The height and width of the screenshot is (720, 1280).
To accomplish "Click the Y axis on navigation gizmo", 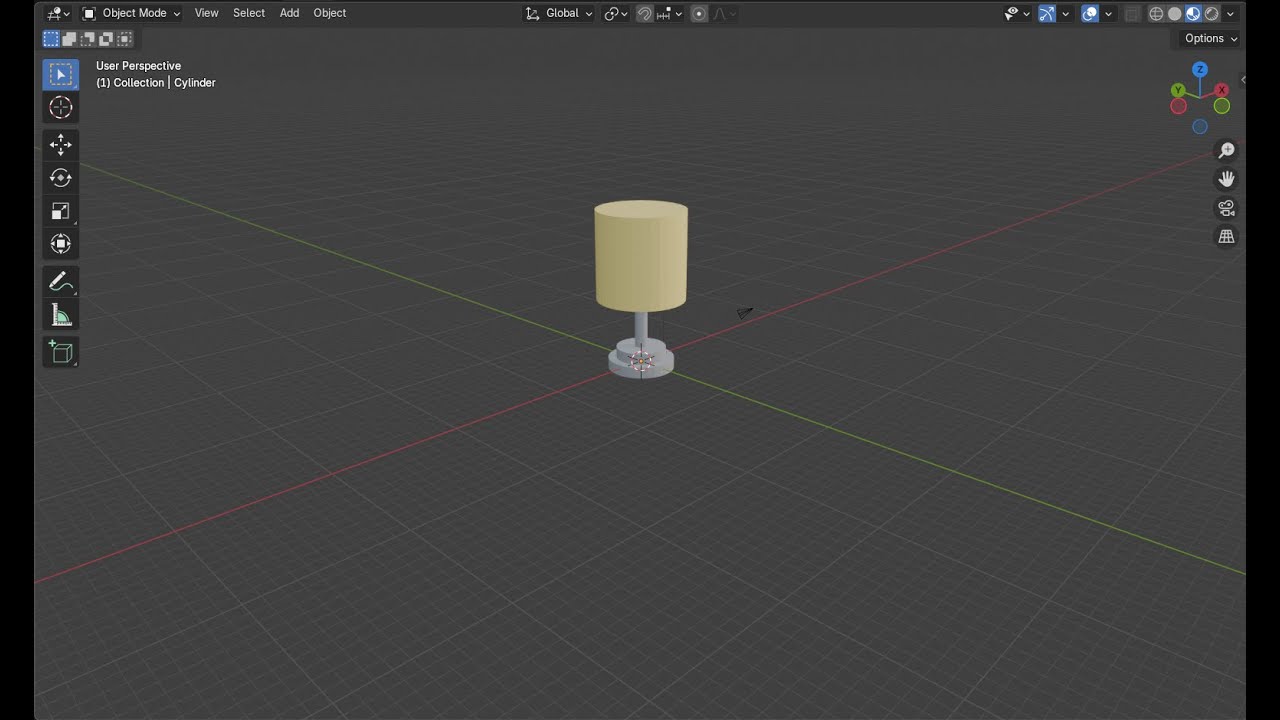I will coord(1179,90).
